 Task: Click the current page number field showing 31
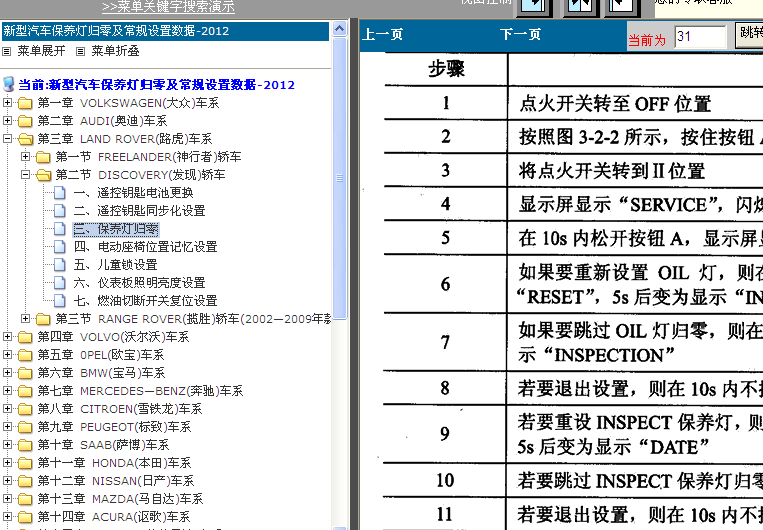(700, 37)
